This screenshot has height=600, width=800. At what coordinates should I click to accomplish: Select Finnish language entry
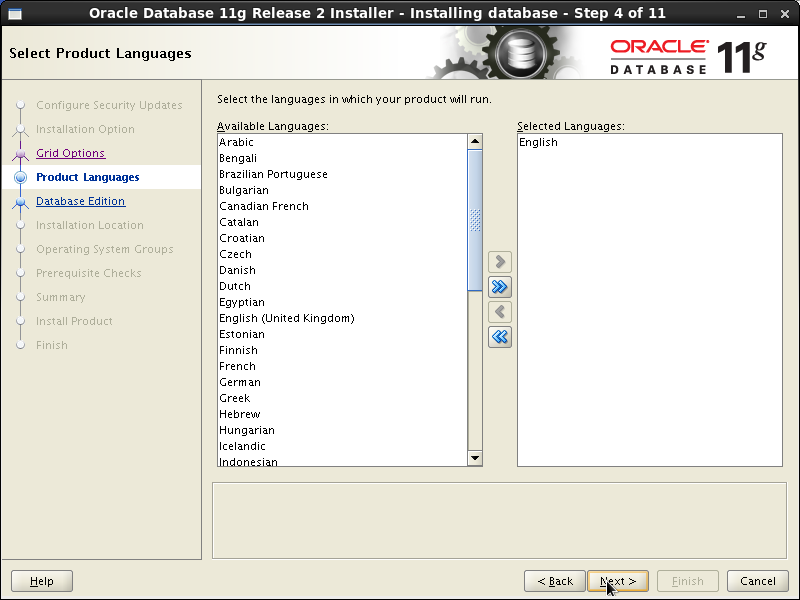[342, 350]
